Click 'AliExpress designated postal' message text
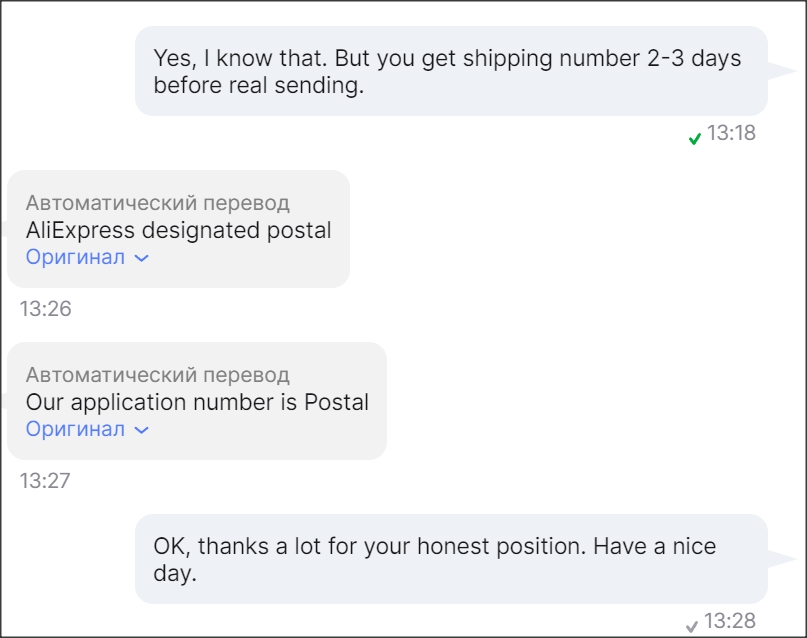Viewport: 807px width, 638px height. (178, 230)
